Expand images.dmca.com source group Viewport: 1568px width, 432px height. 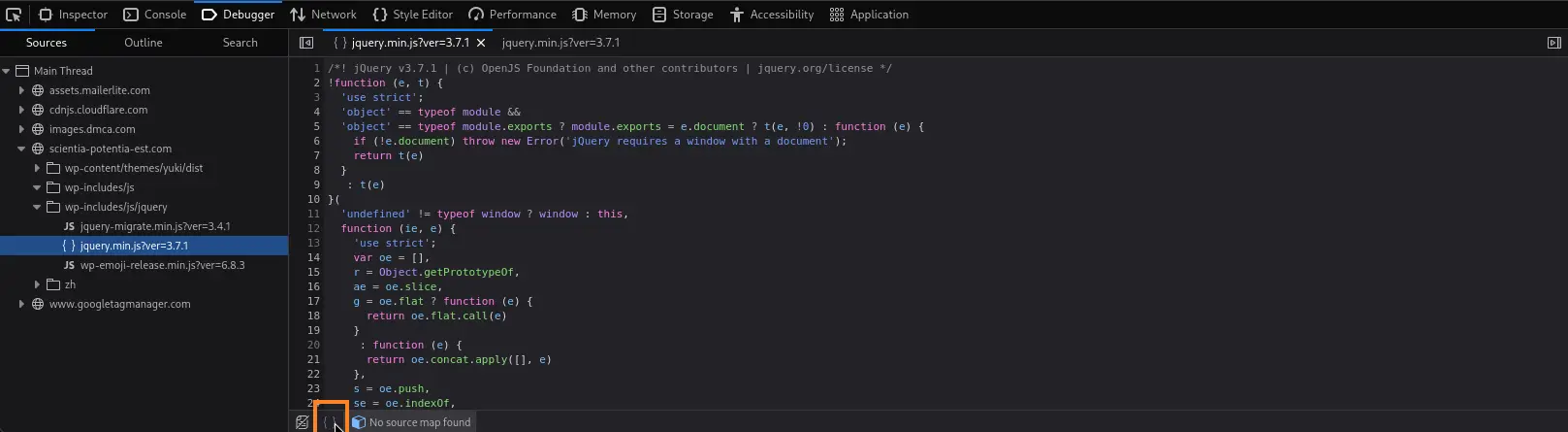[22, 129]
